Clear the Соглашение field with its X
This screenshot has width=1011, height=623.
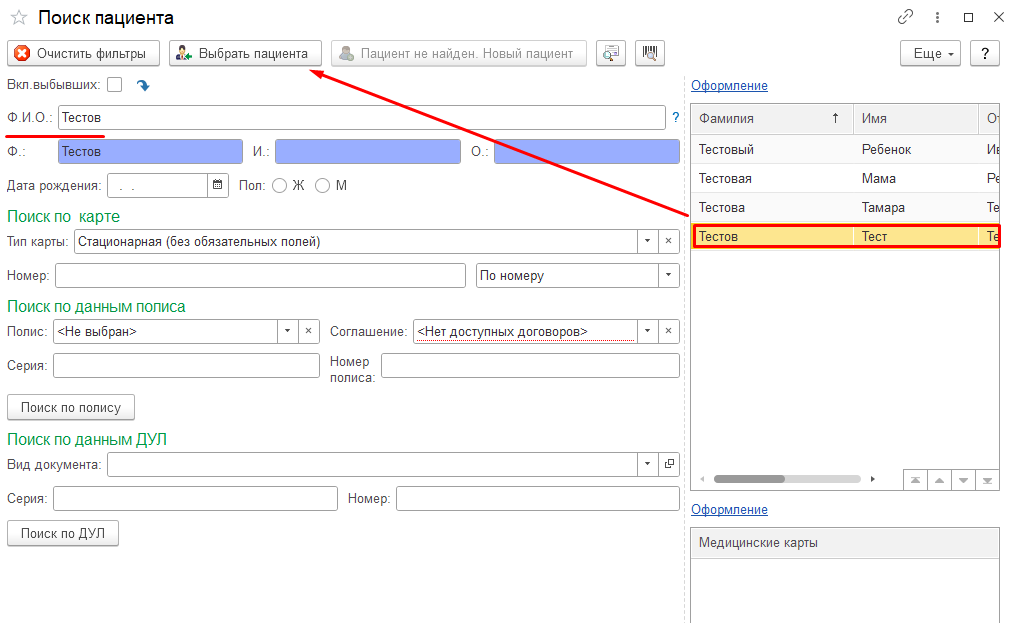pyautogui.click(x=669, y=331)
